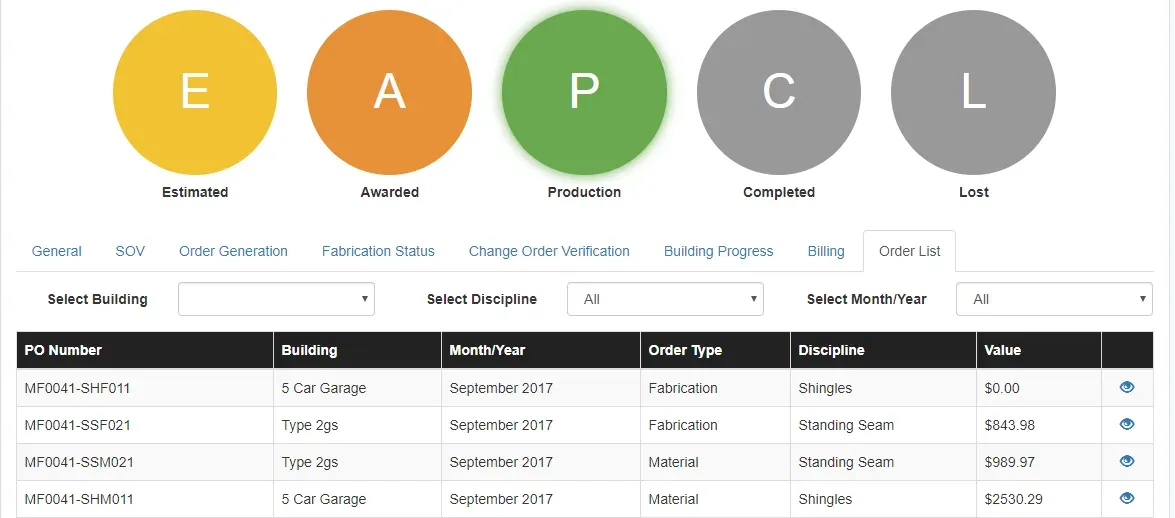Image resolution: width=1175 pixels, height=518 pixels.
Task: Click Shingles in row MF0041-SHM011
Action: pyautogui.click(x=825, y=499)
